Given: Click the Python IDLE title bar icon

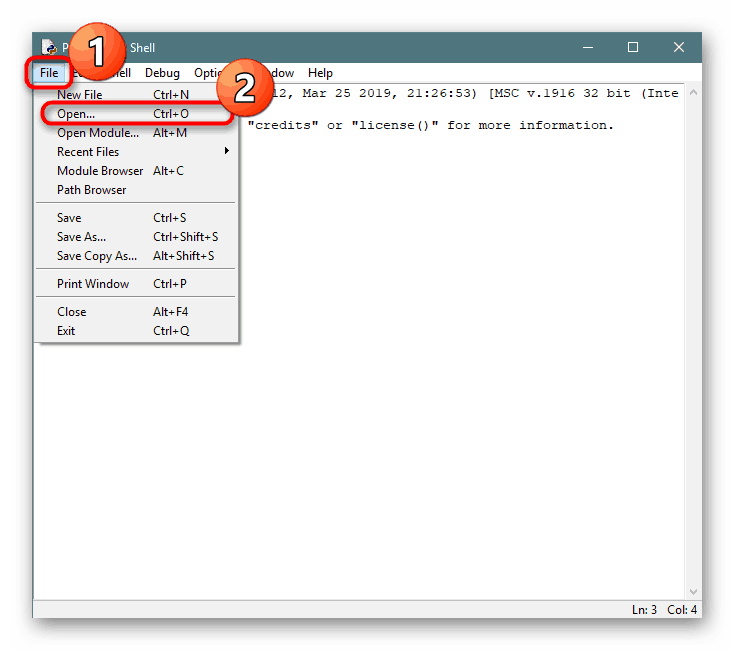Looking at the screenshot, I should (49, 47).
